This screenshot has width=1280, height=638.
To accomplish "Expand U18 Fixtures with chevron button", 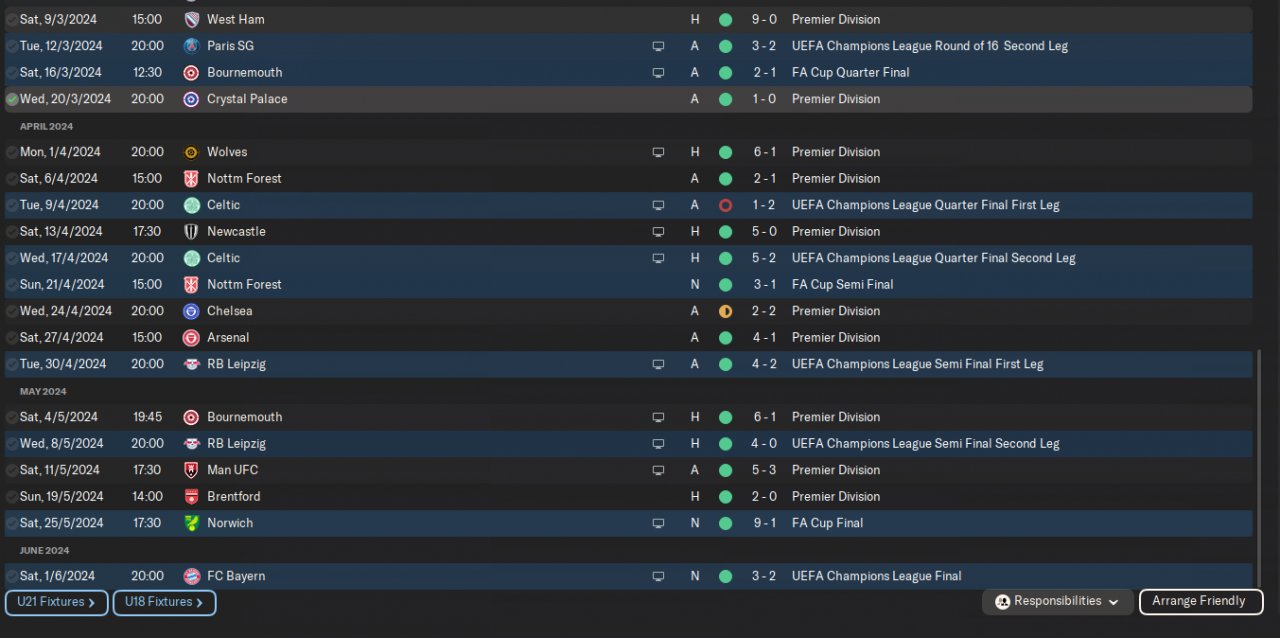I will [x=164, y=603].
